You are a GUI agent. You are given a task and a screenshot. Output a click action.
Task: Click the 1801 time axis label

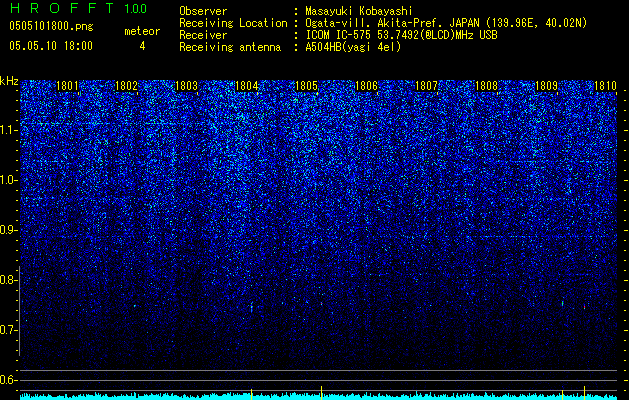pyautogui.click(x=67, y=86)
